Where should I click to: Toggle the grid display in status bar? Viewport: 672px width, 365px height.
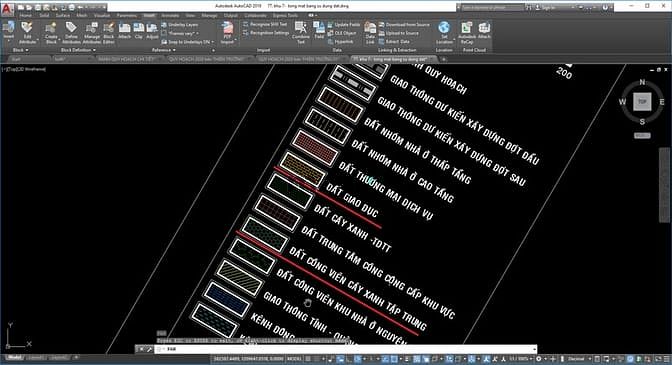coord(308,359)
